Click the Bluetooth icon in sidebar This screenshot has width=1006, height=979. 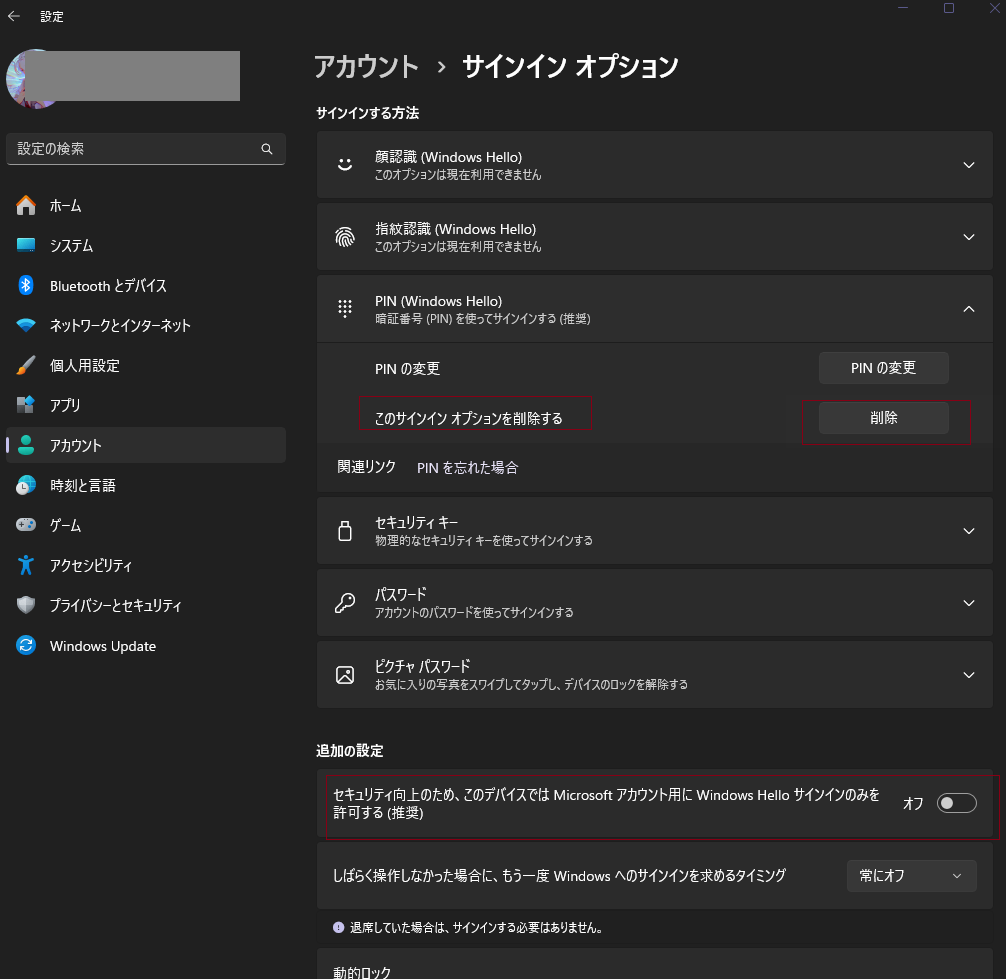pyautogui.click(x=26, y=285)
